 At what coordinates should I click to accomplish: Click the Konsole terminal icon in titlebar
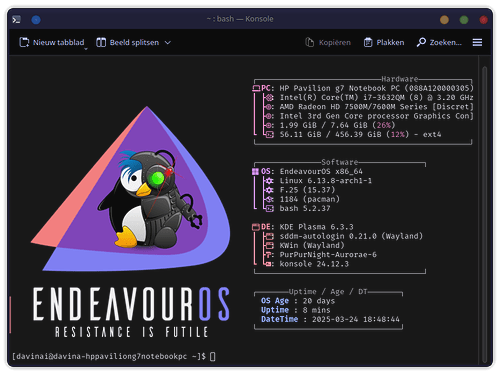(16, 20)
